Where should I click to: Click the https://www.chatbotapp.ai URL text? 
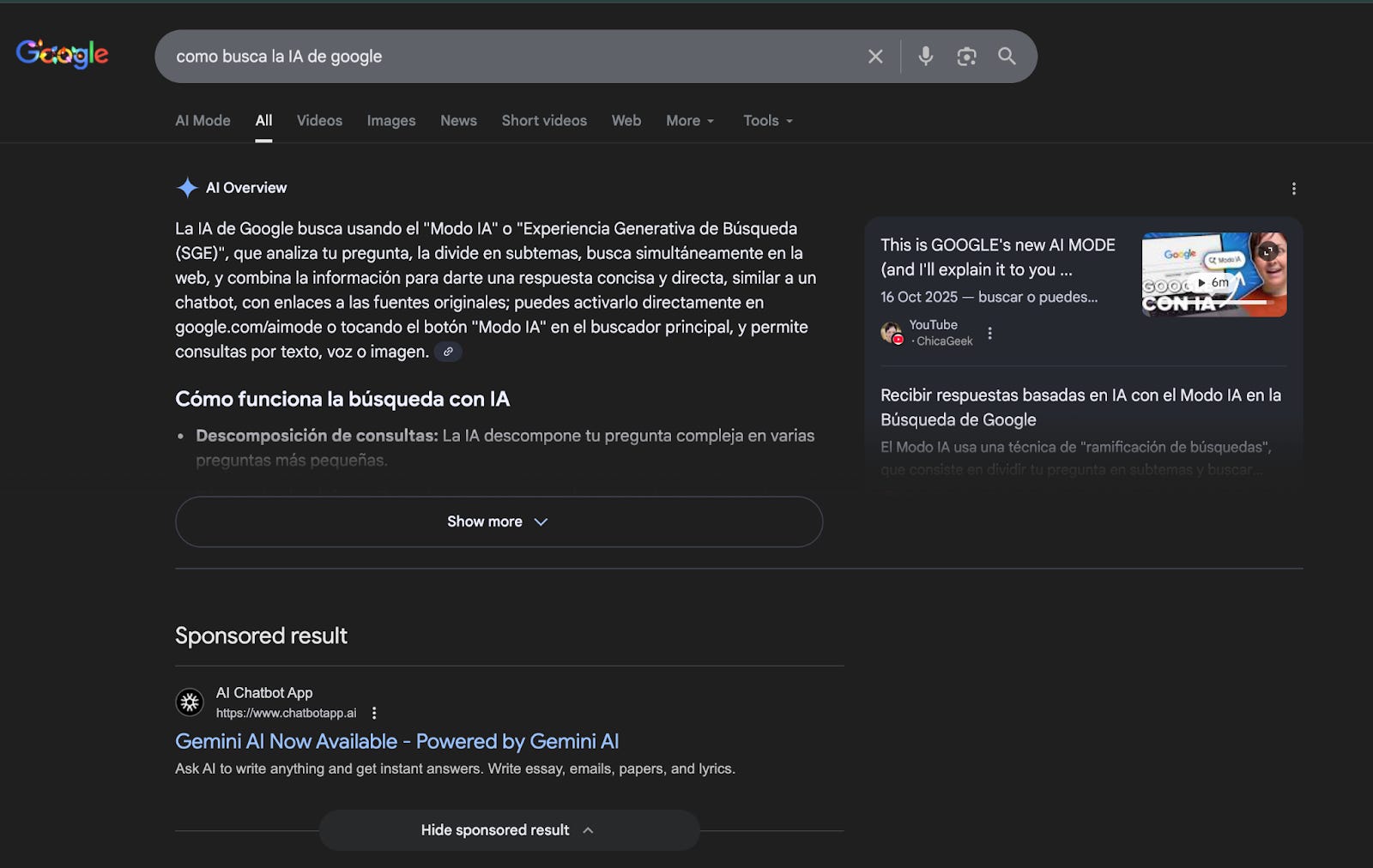click(x=286, y=713)
